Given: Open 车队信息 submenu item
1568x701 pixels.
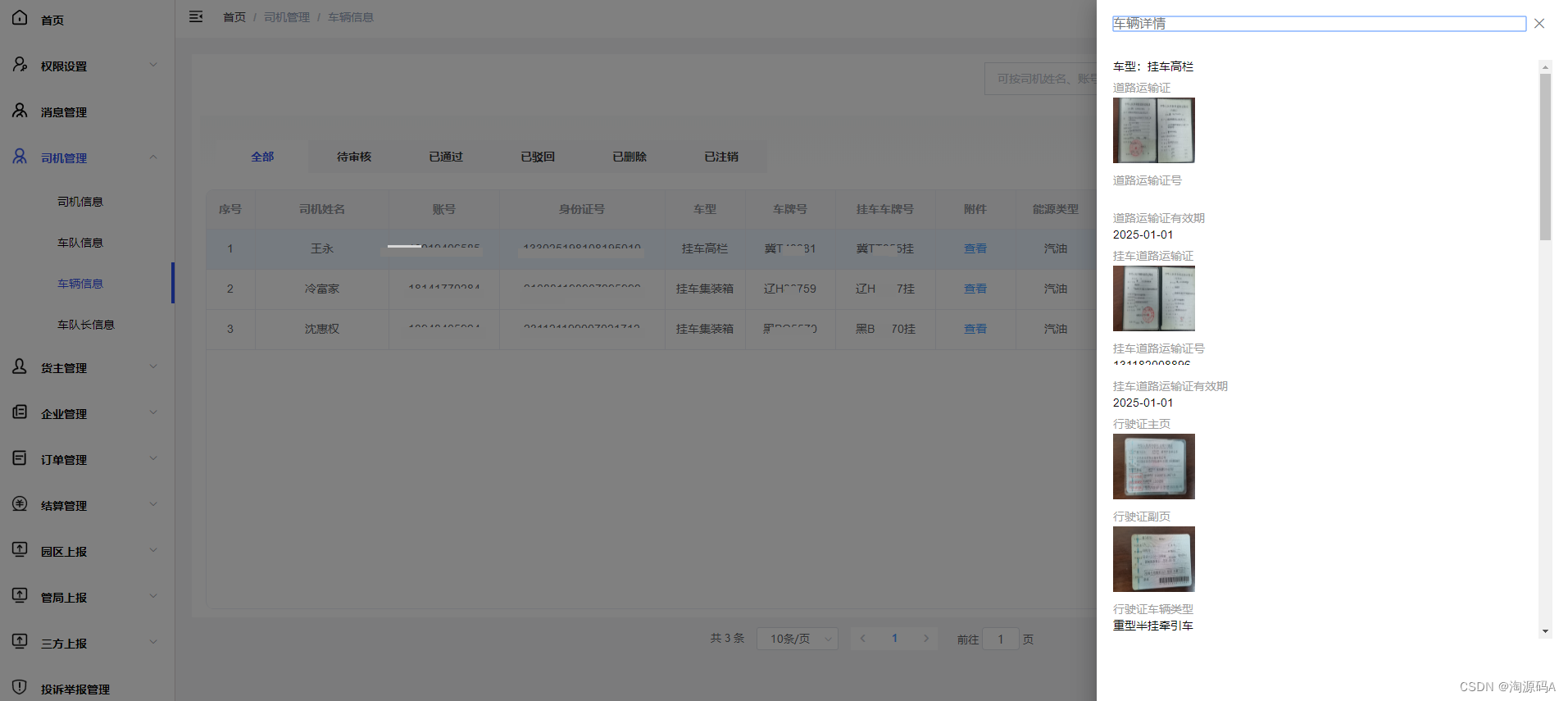Looking at the screenshot, I should (80, 243).
